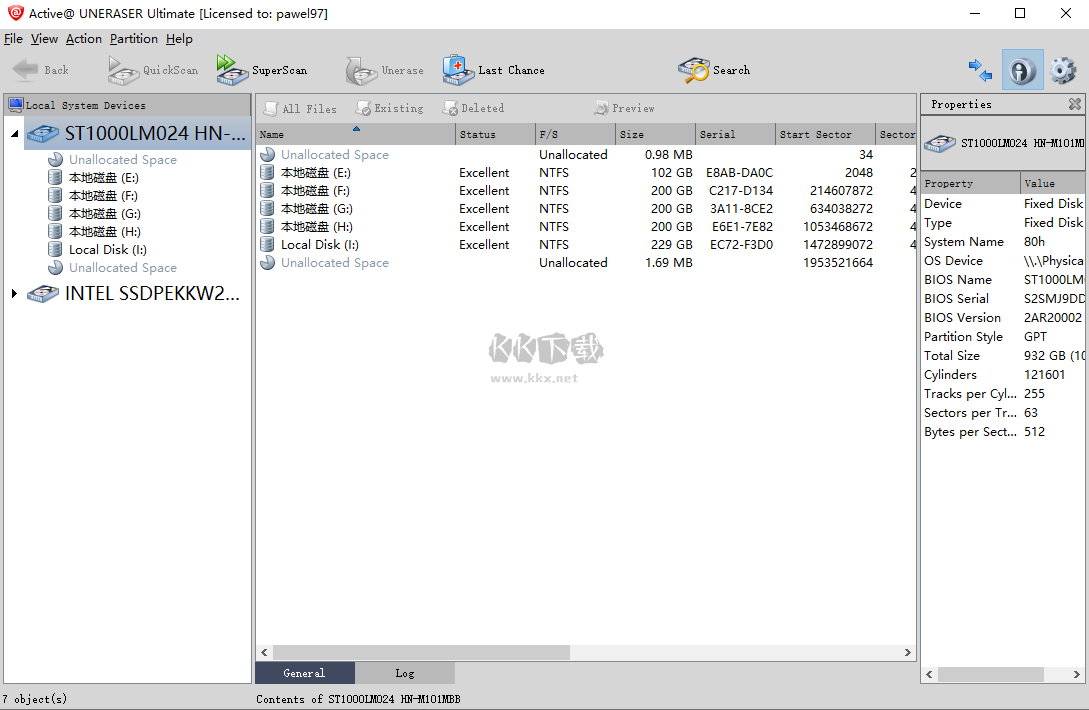Click left scroll arrow of file list
1089x710 pixels.
[264, 652]
